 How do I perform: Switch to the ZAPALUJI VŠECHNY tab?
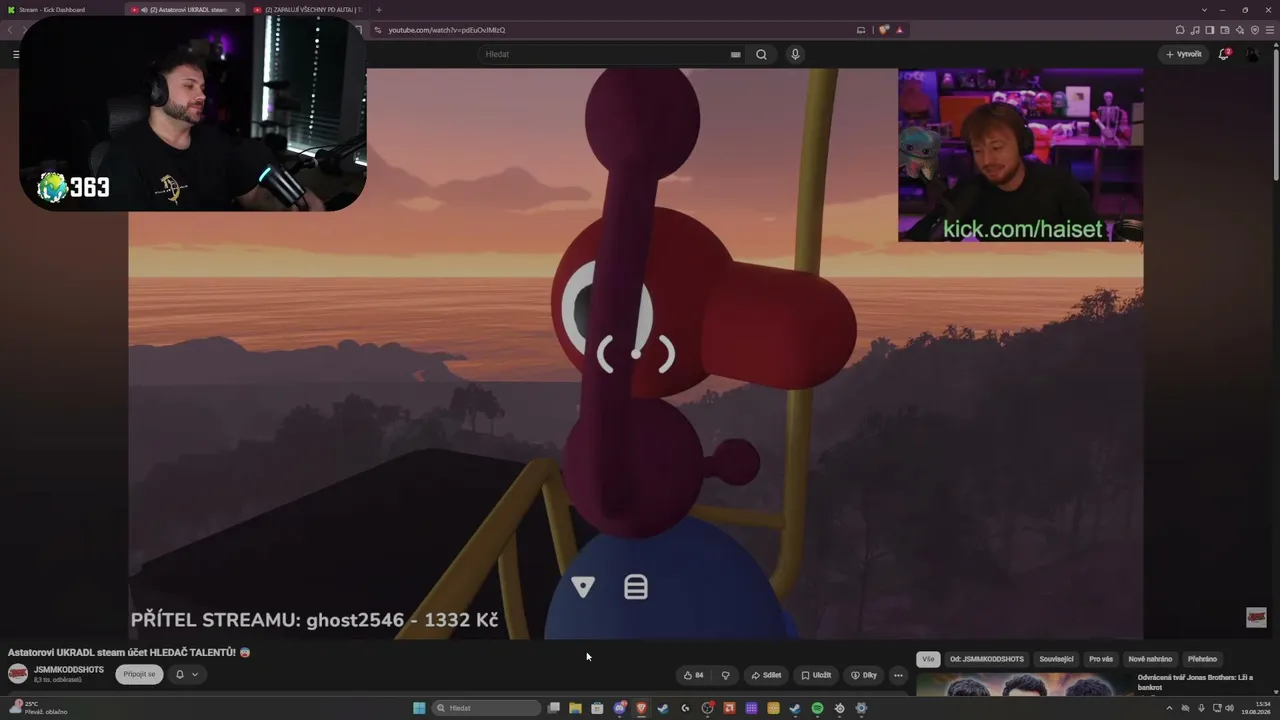pyautogui.click(x=307, y=10)
